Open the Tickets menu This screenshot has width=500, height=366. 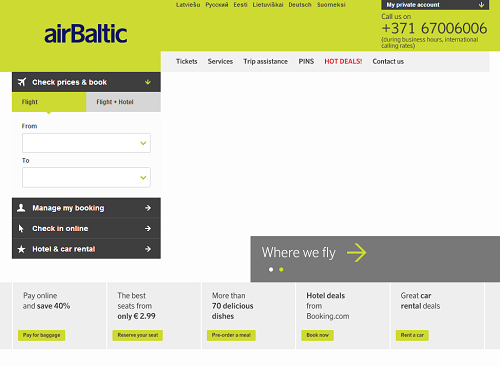(x=187, y=61)
